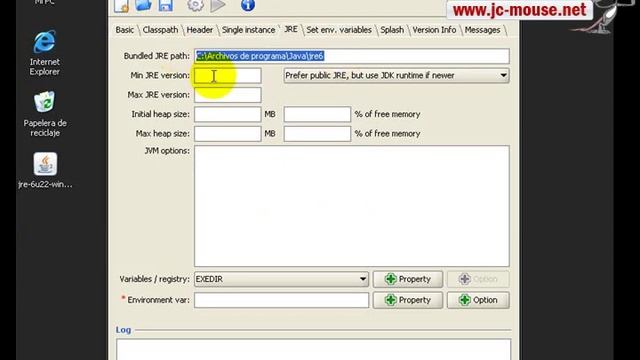The image size is (640, 360).
Task: Switch to the Messages tab
Action: tap(482, 30)
